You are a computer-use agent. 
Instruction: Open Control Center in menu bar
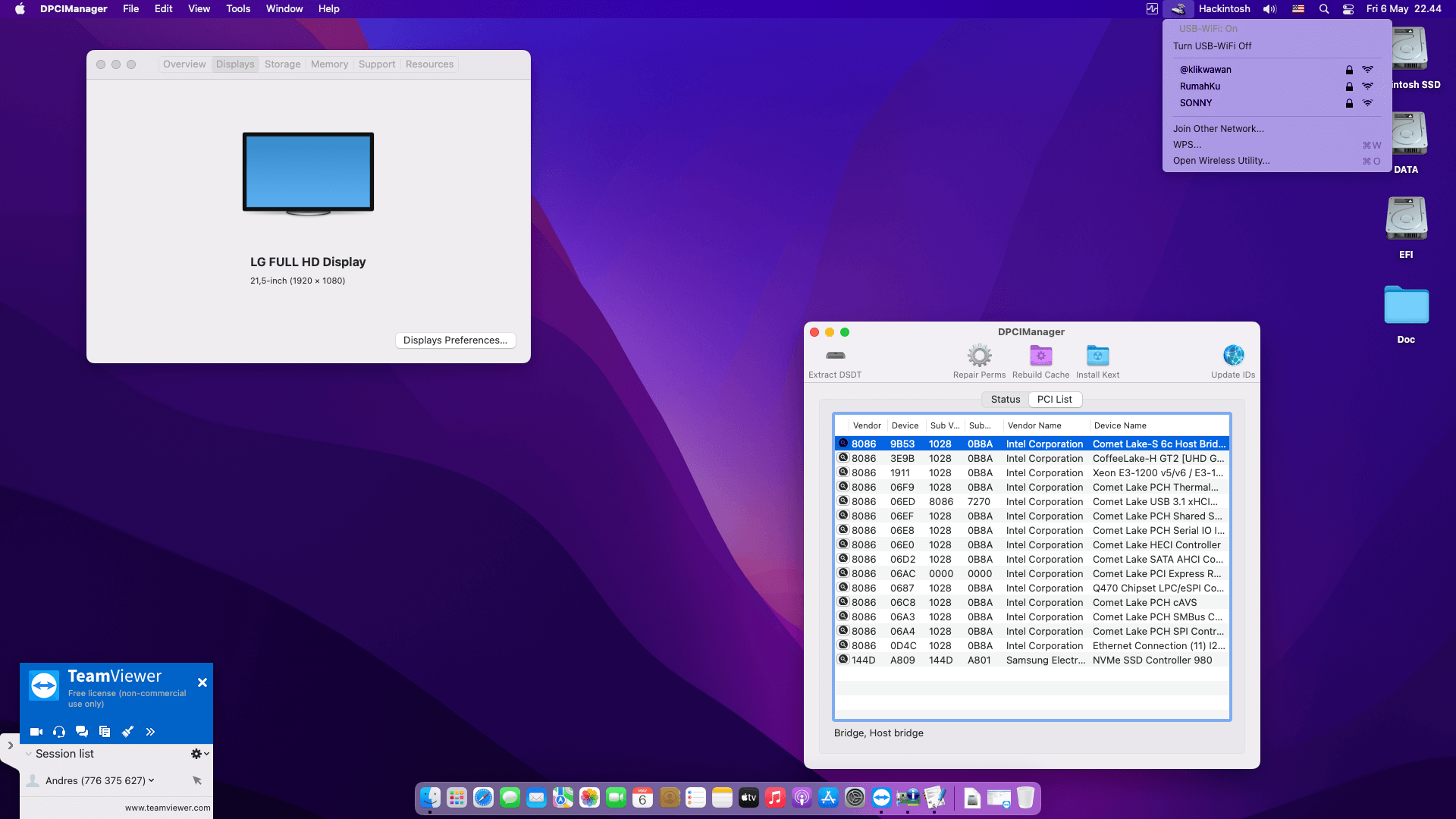[1348, 9]
